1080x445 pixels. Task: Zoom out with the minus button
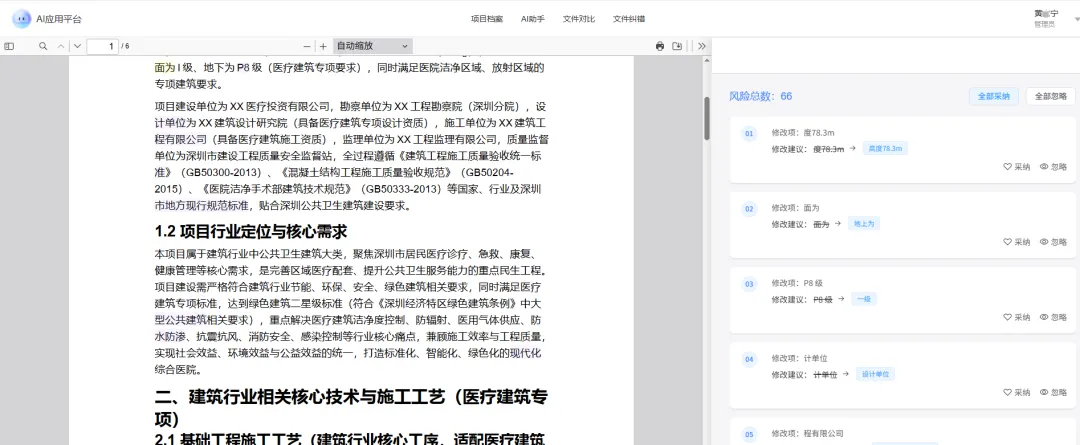pos(307,46)
